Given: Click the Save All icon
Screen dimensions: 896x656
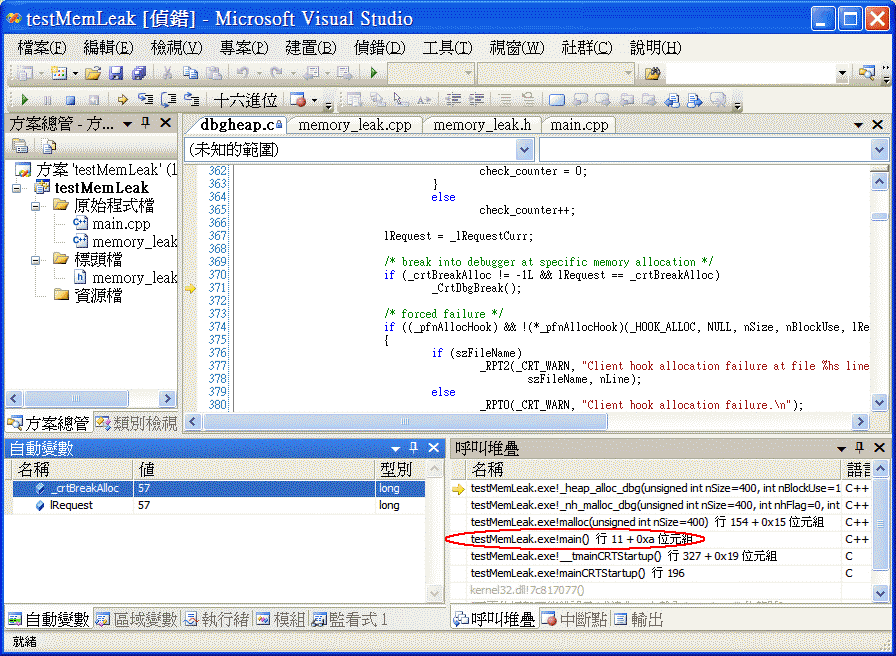Looking at the screenshot, I should point(139,73).
